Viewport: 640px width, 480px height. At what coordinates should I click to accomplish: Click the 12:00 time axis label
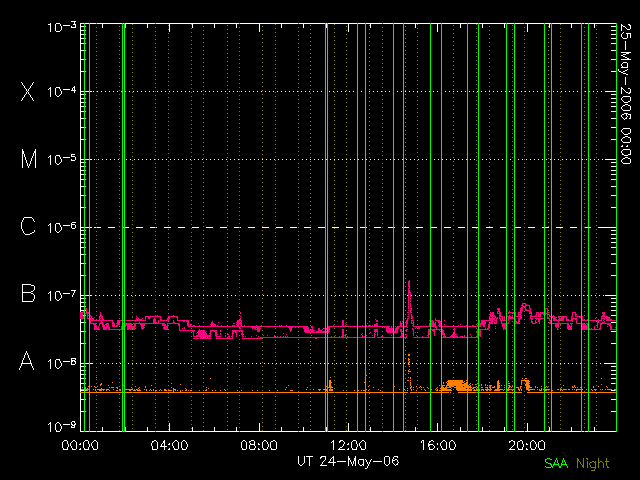(348, 445)
